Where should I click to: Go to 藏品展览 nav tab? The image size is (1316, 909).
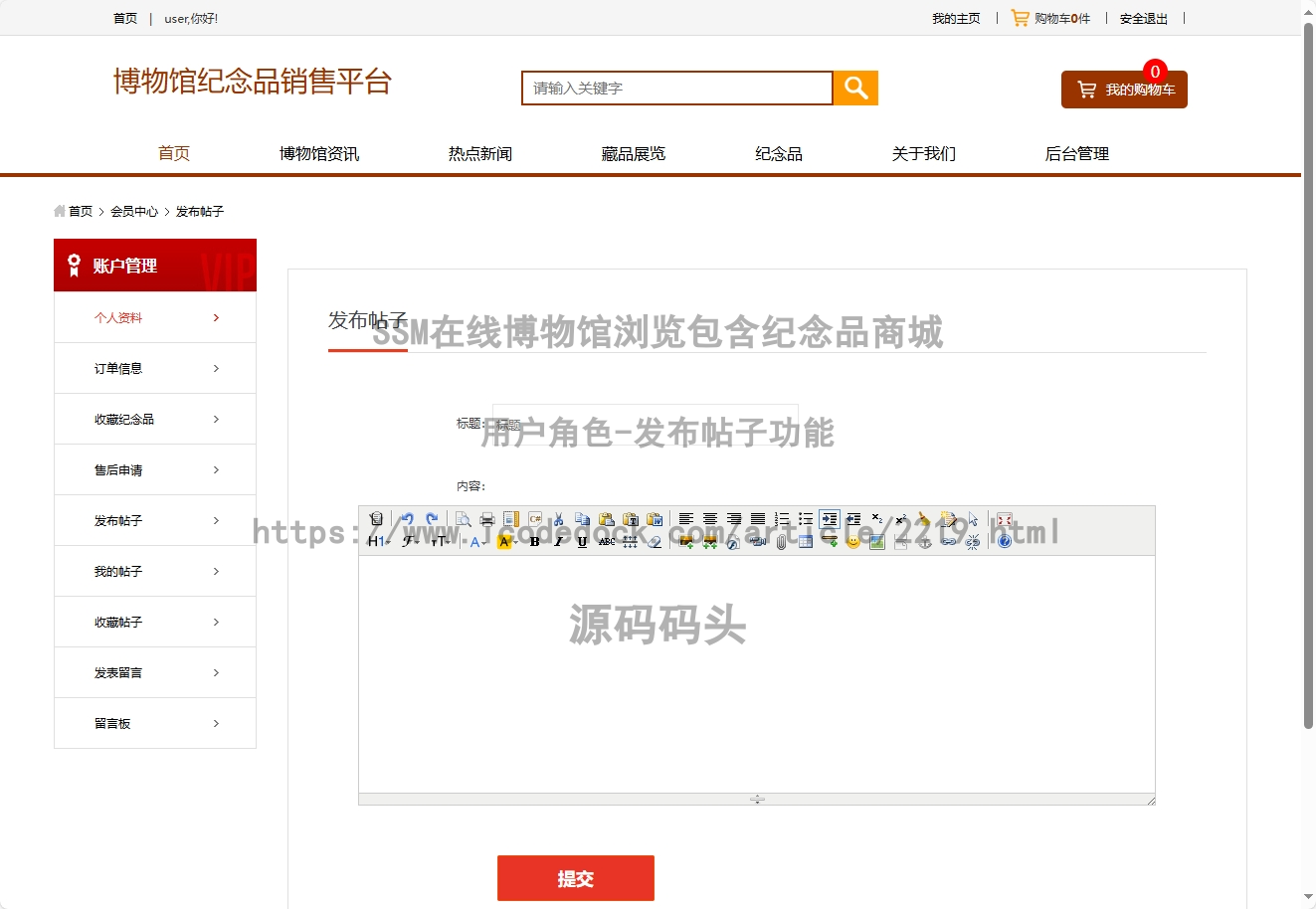(633, 153)
